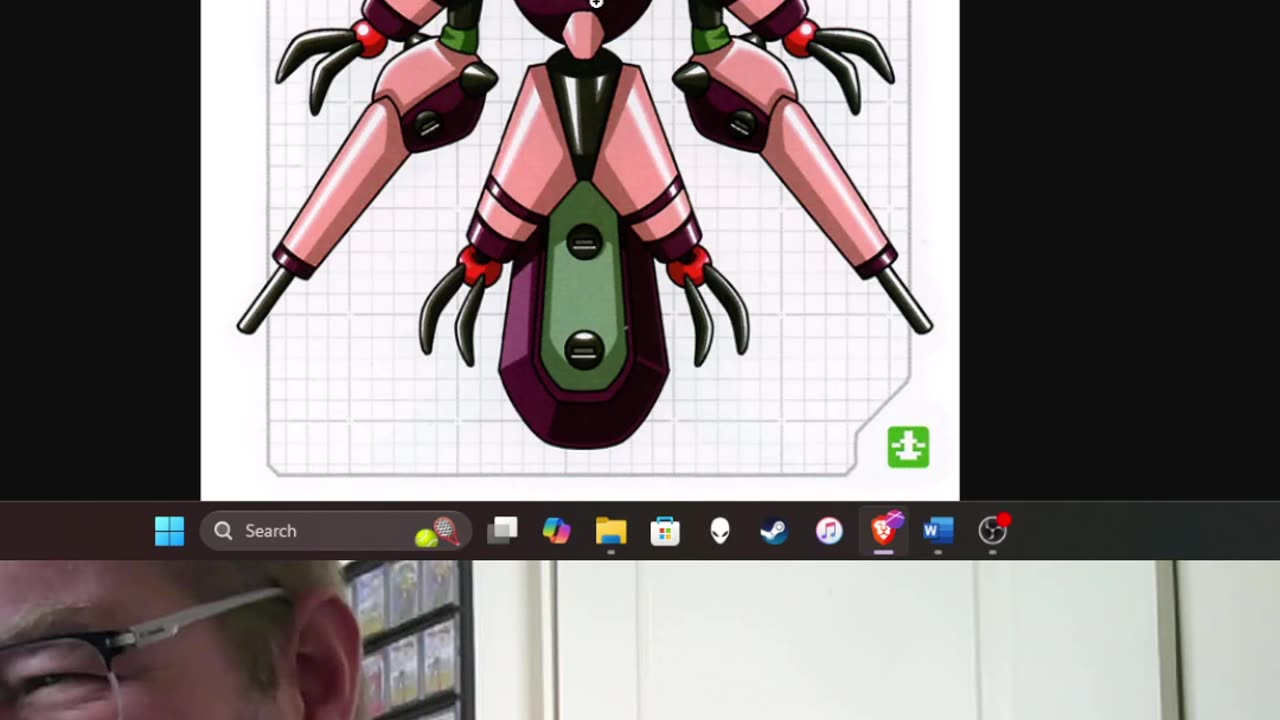The width and height of the screenshot is (1280, 720).
Task: Open Task View from the taskbar
Action: pyautogui.click(x=502, y=531)
